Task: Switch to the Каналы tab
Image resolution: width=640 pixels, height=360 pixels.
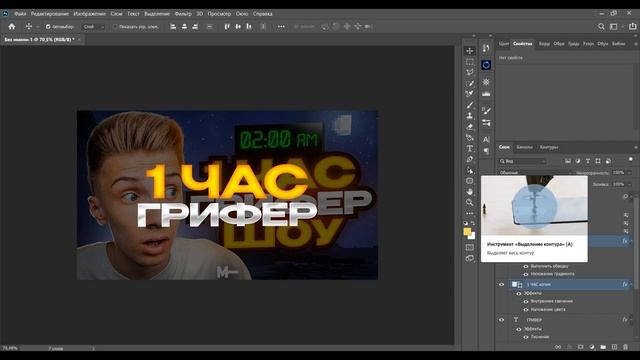Action: [x=524, y=147]
